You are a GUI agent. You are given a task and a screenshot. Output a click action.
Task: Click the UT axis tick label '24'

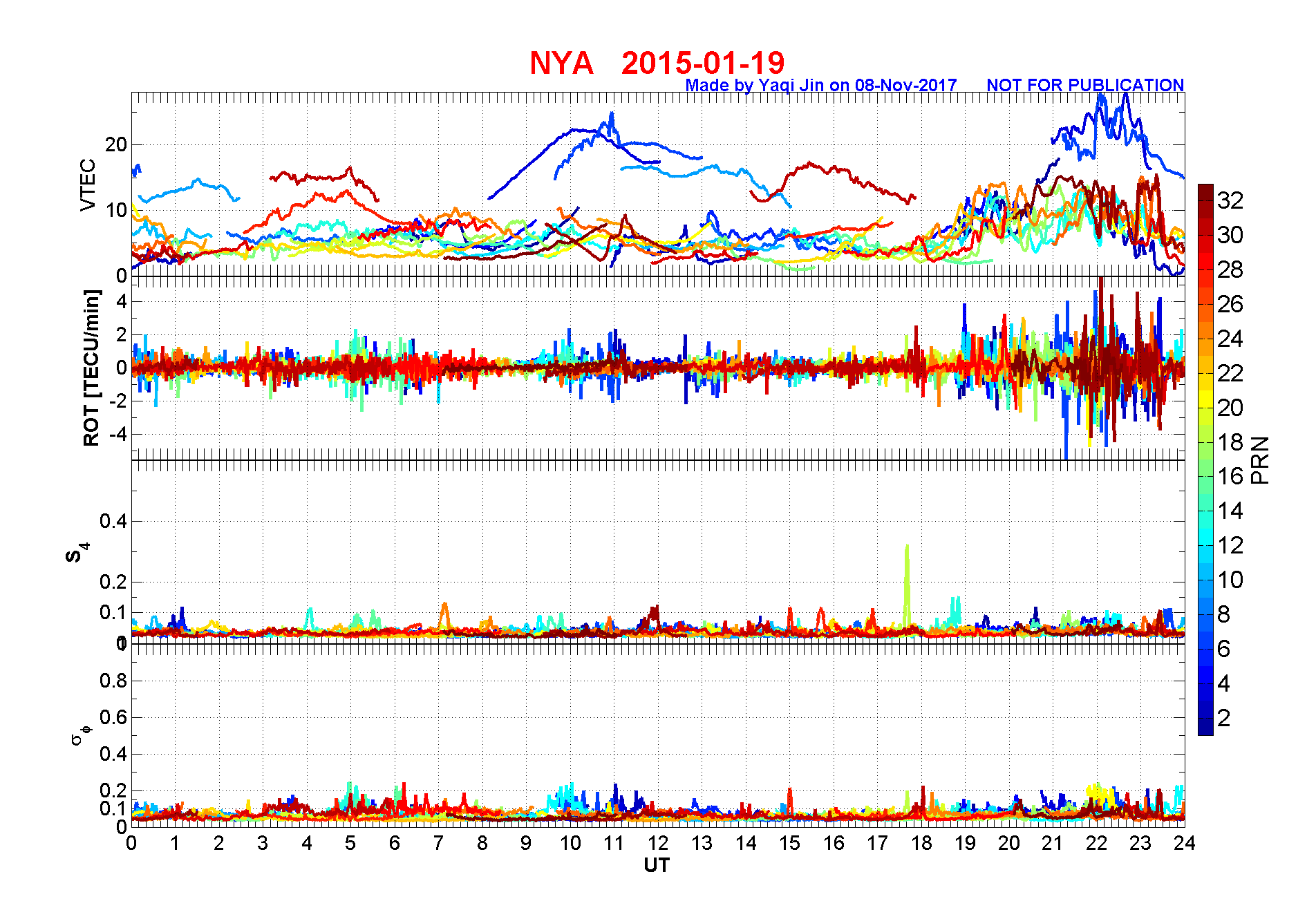click(1185, 843)
